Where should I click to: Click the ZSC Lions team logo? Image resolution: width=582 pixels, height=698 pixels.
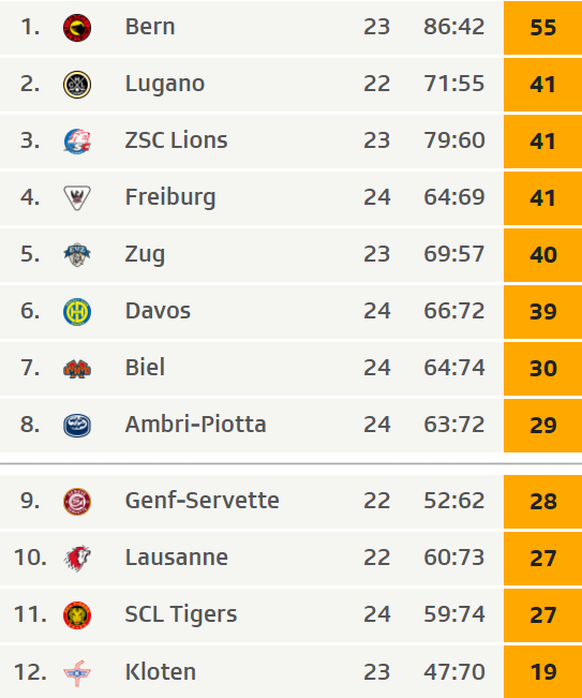(77, 141)
